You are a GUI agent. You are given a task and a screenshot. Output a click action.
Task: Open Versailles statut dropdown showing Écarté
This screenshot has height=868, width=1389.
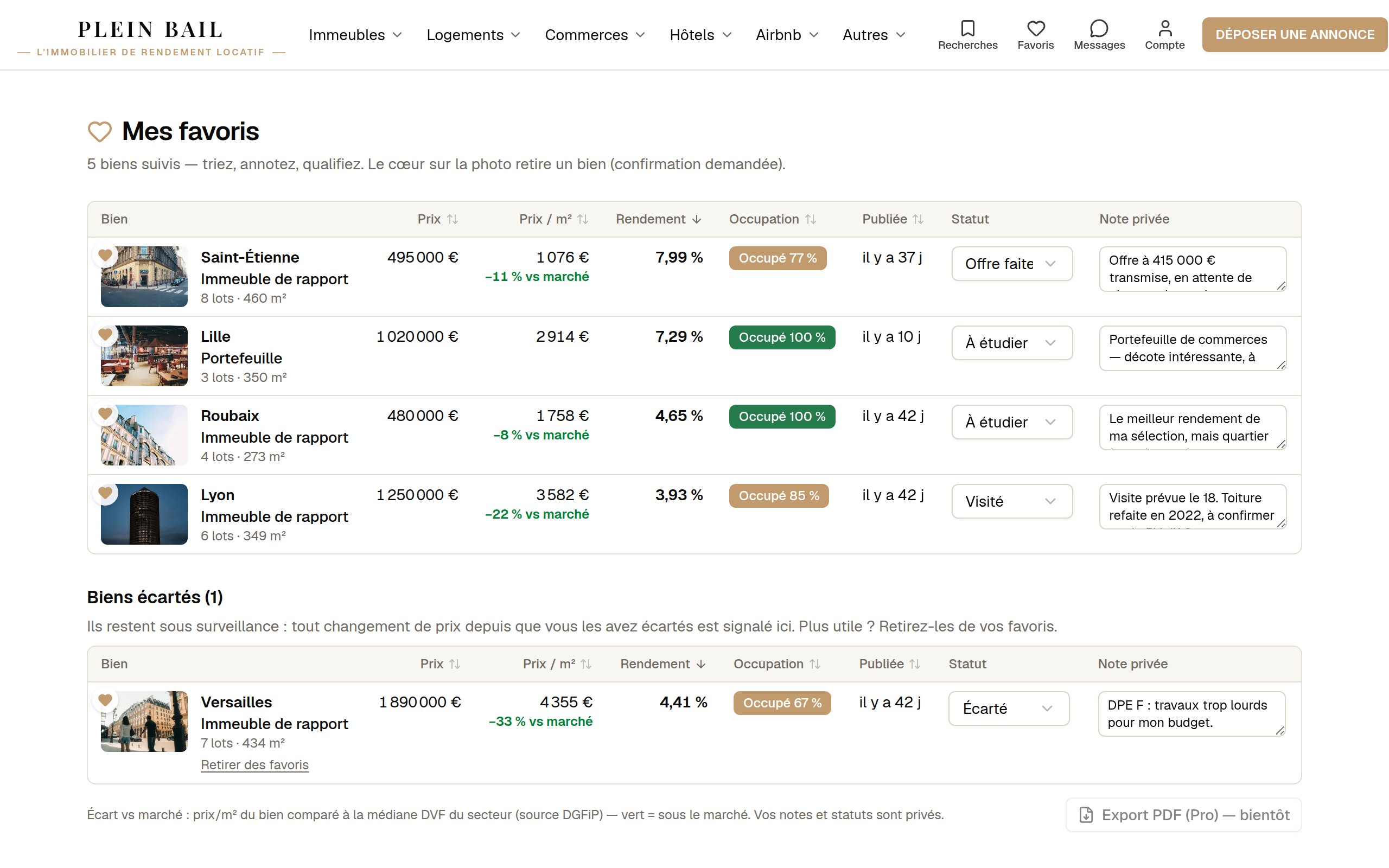coord(1009,709)
